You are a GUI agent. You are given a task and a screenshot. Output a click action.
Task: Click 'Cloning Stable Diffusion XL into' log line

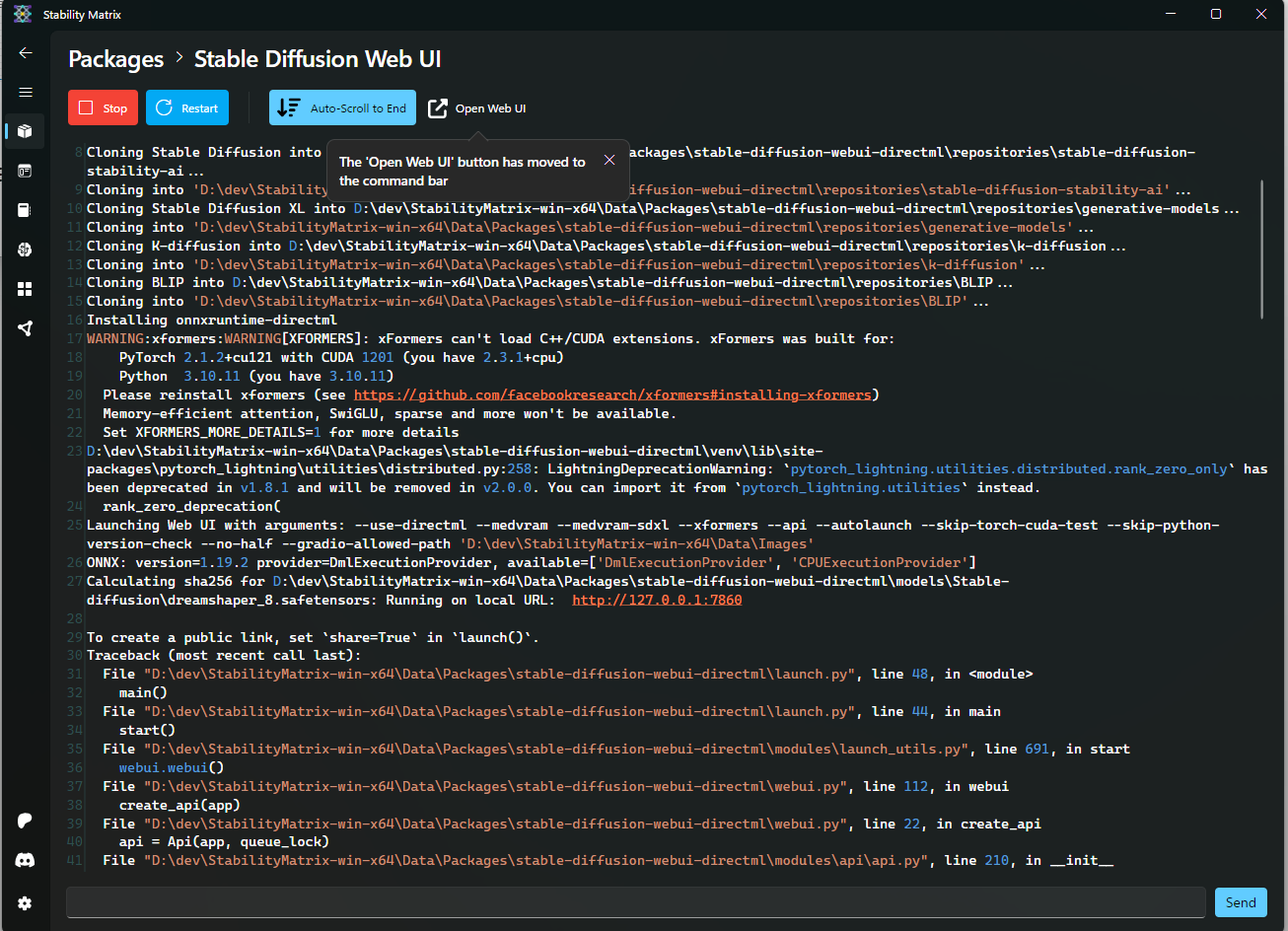663,208
